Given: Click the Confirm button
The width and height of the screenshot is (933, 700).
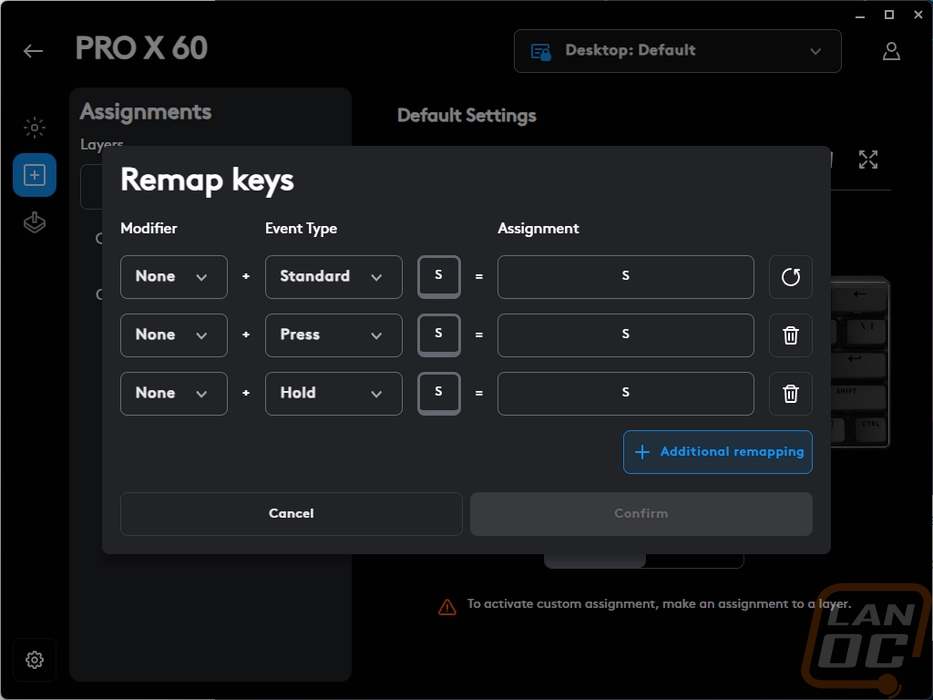Looking at the screenshot, I should point(641,514).
